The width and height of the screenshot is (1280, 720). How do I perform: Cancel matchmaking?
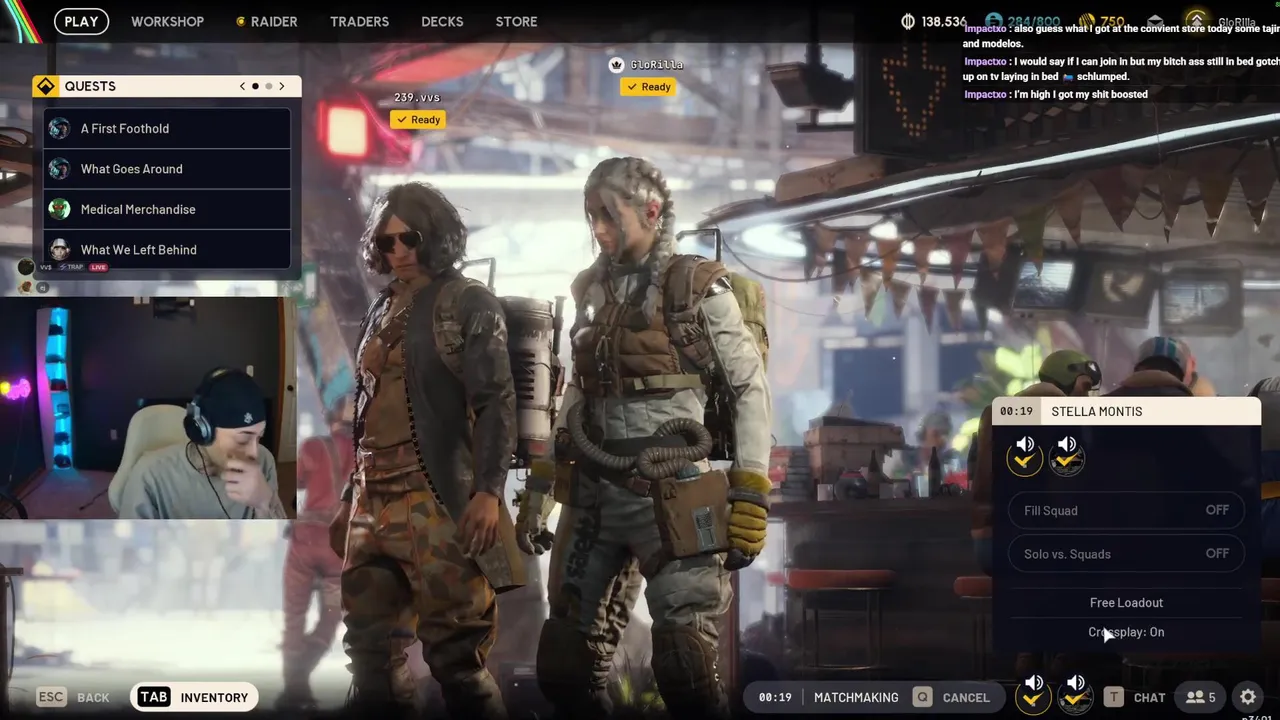tap(966, 697)
